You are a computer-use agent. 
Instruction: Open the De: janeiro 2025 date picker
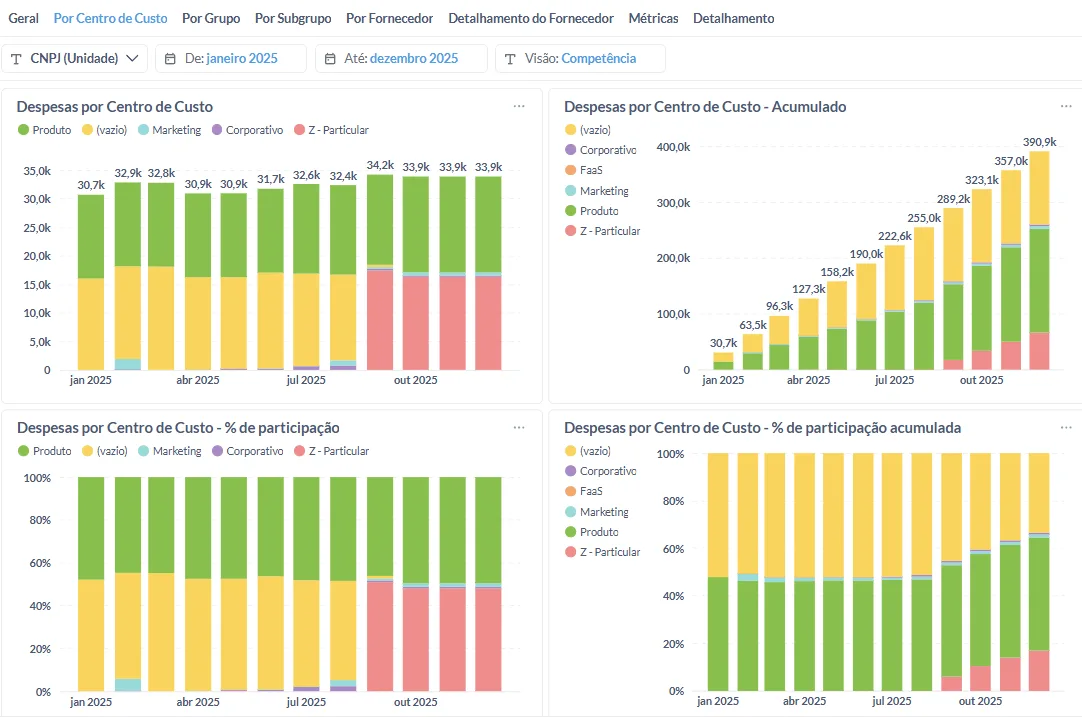(x=230, y=59)
